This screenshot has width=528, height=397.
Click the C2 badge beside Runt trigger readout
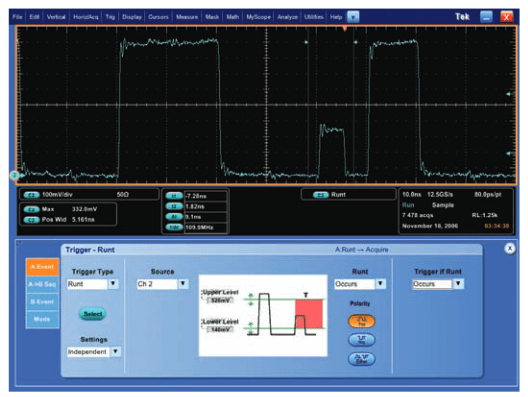pos(321,195)
